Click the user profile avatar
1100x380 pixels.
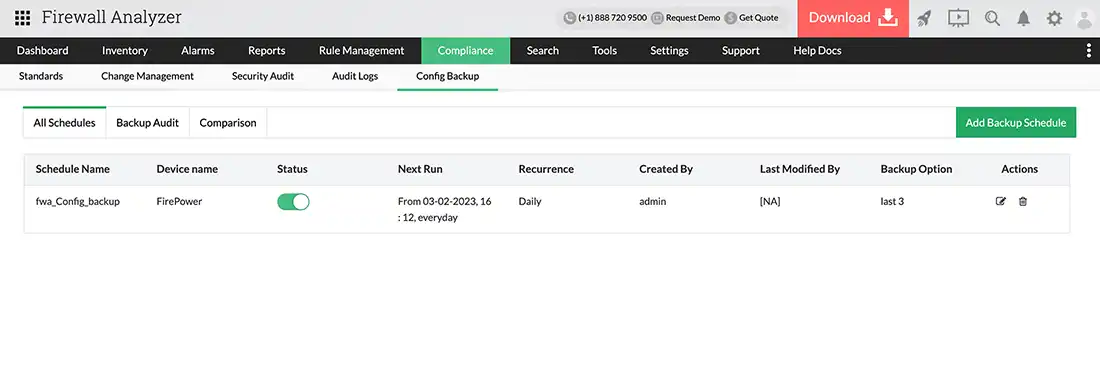pos(1085,18)
